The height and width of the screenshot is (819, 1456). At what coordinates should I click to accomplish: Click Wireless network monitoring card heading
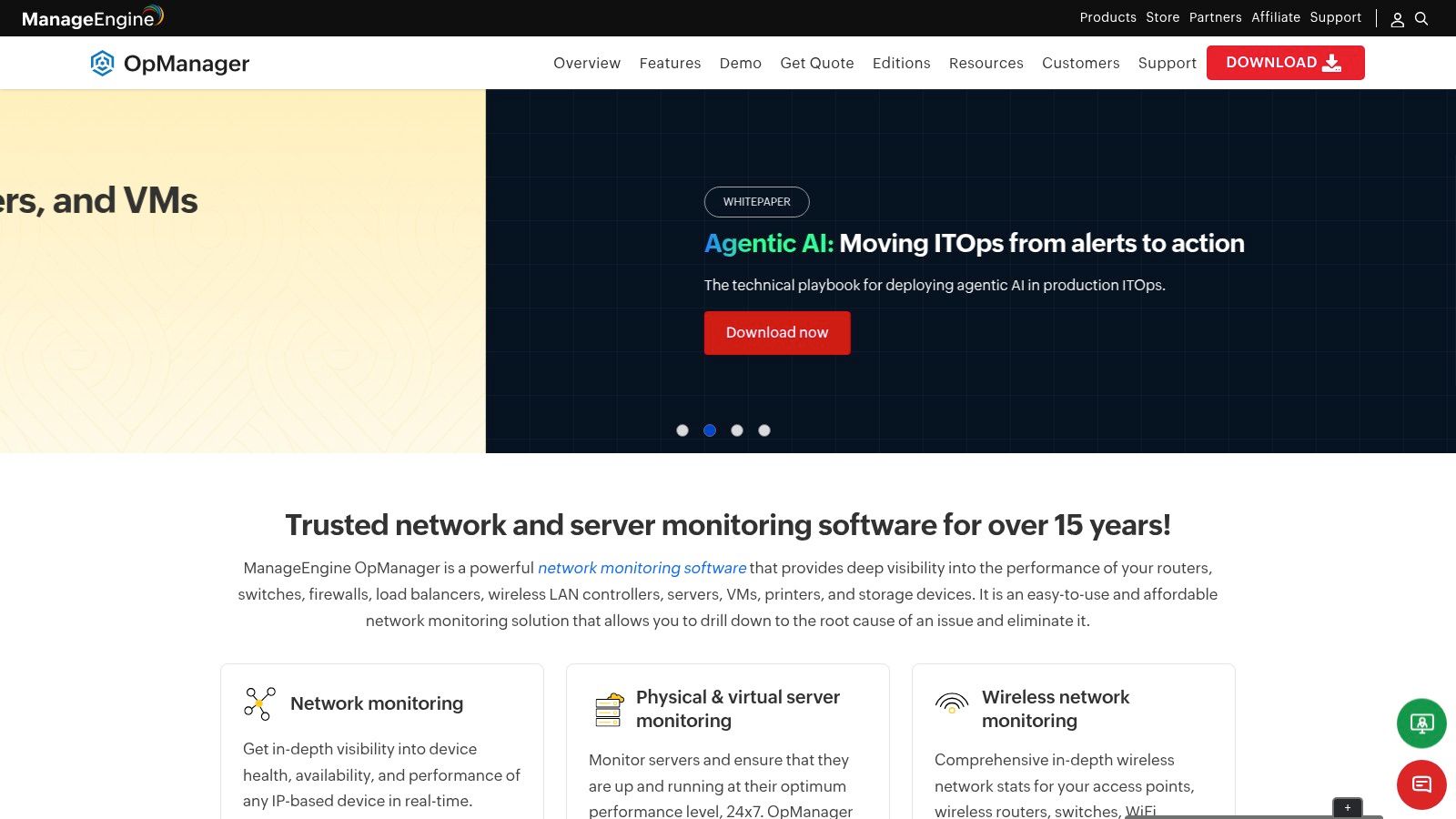click(1056, 709)
